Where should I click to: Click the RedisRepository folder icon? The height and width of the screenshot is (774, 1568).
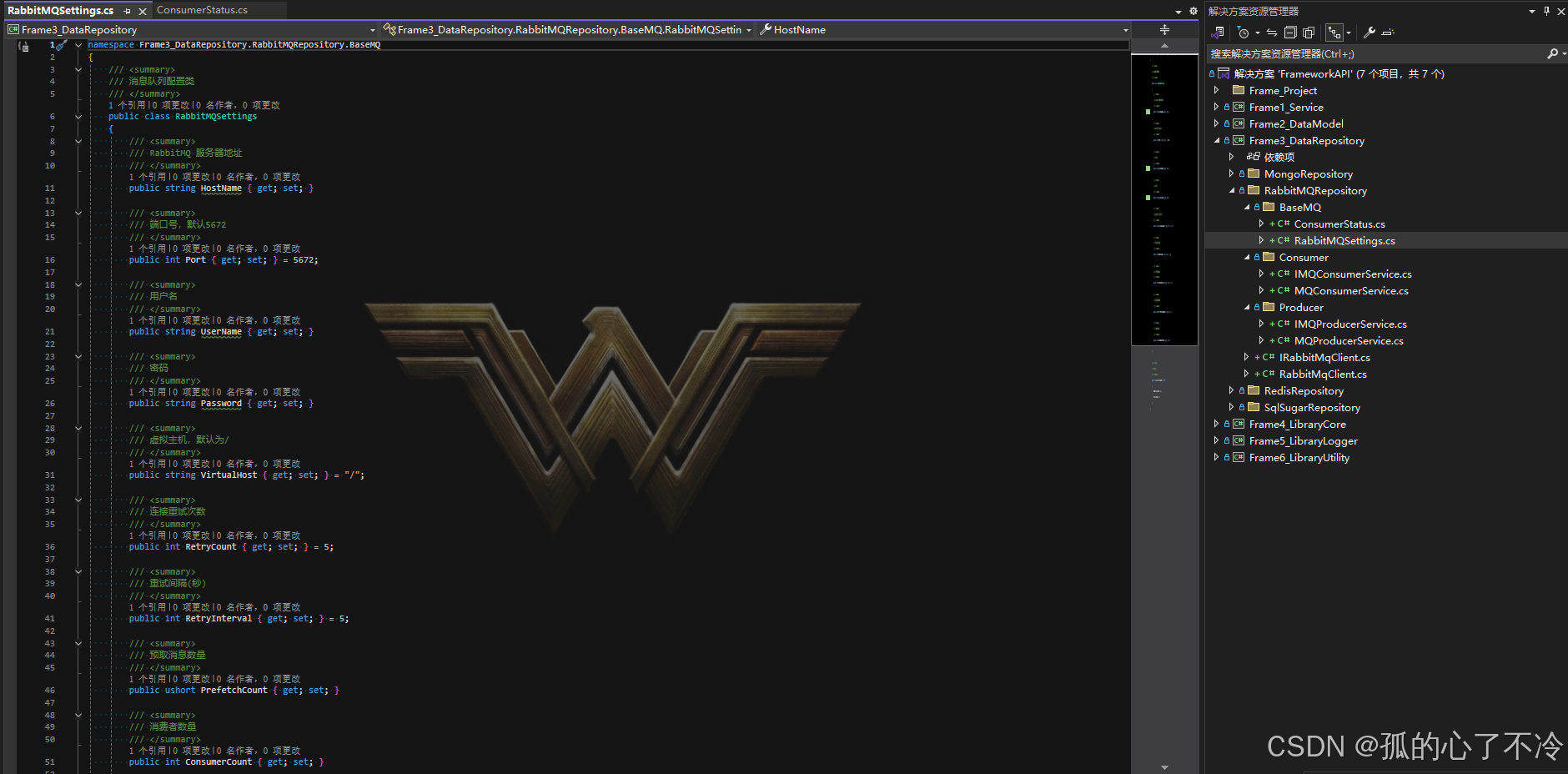1254,390
